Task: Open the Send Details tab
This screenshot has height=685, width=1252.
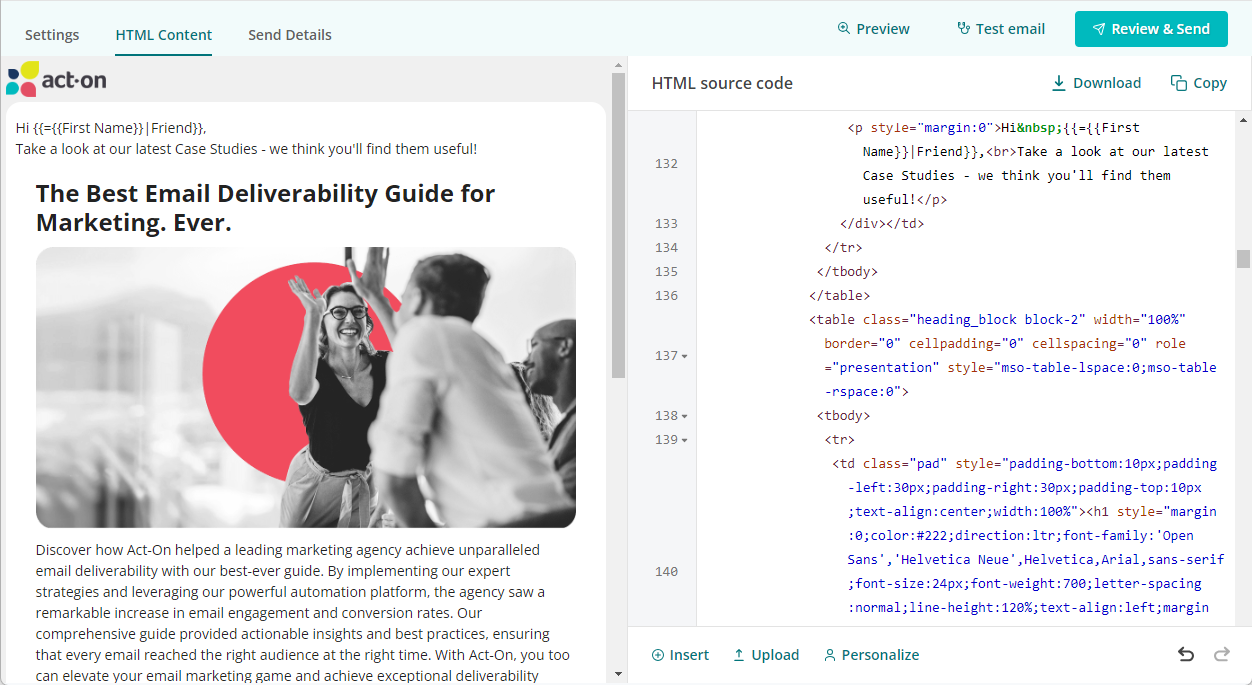Action: pos(290,35)
